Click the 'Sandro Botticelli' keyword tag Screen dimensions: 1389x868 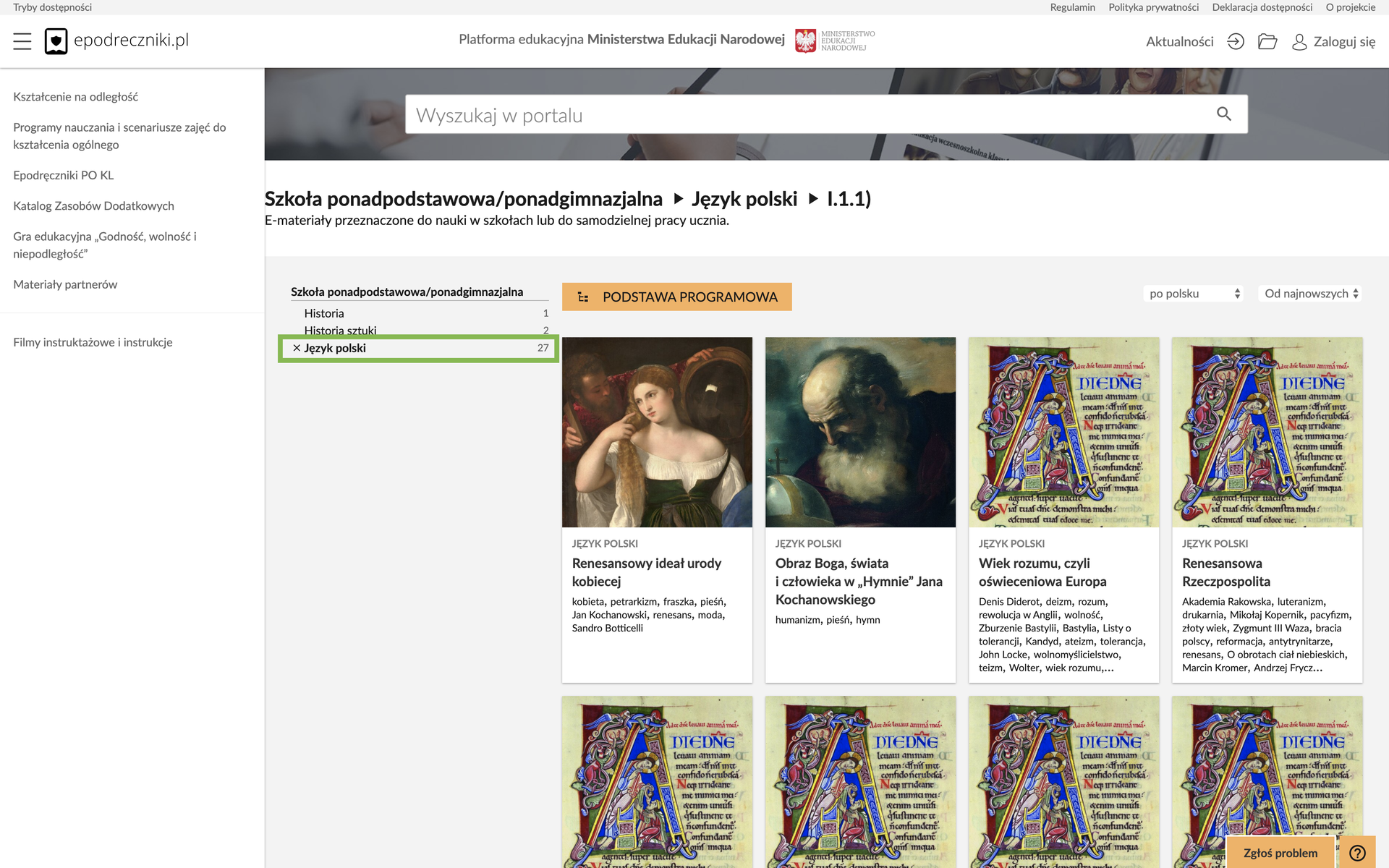[607, 628]
